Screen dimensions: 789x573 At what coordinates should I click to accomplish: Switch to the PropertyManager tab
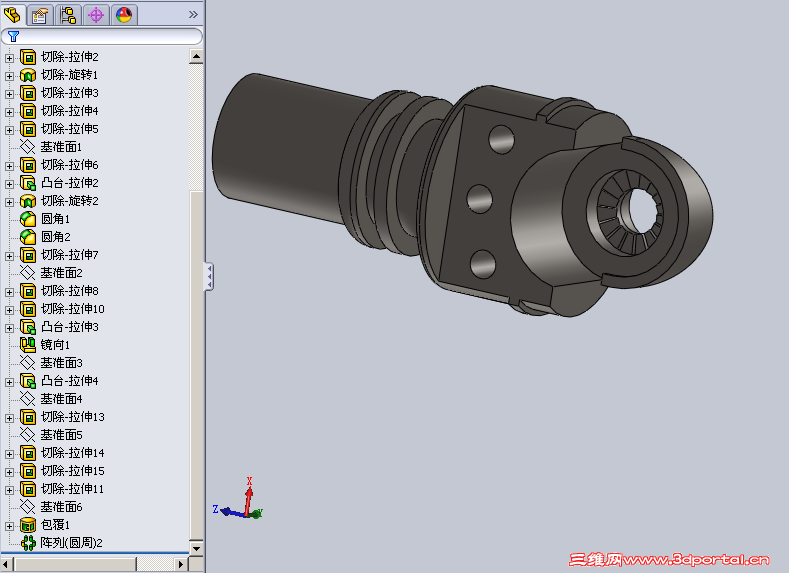(x=40, y=15)
